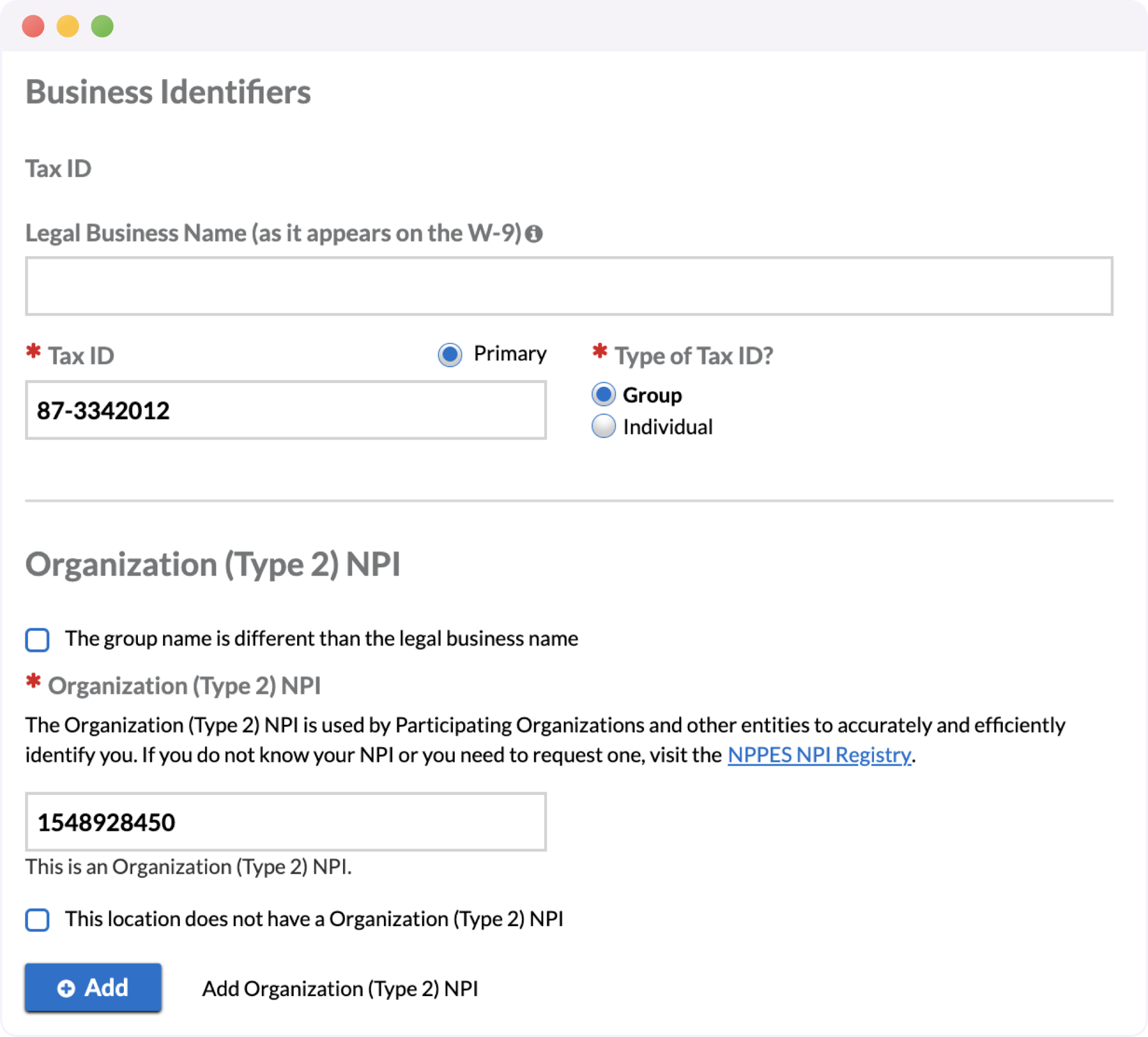1148x1037 pixels.
Task: Select the Primary radio button
Action: tap(450, 355)
